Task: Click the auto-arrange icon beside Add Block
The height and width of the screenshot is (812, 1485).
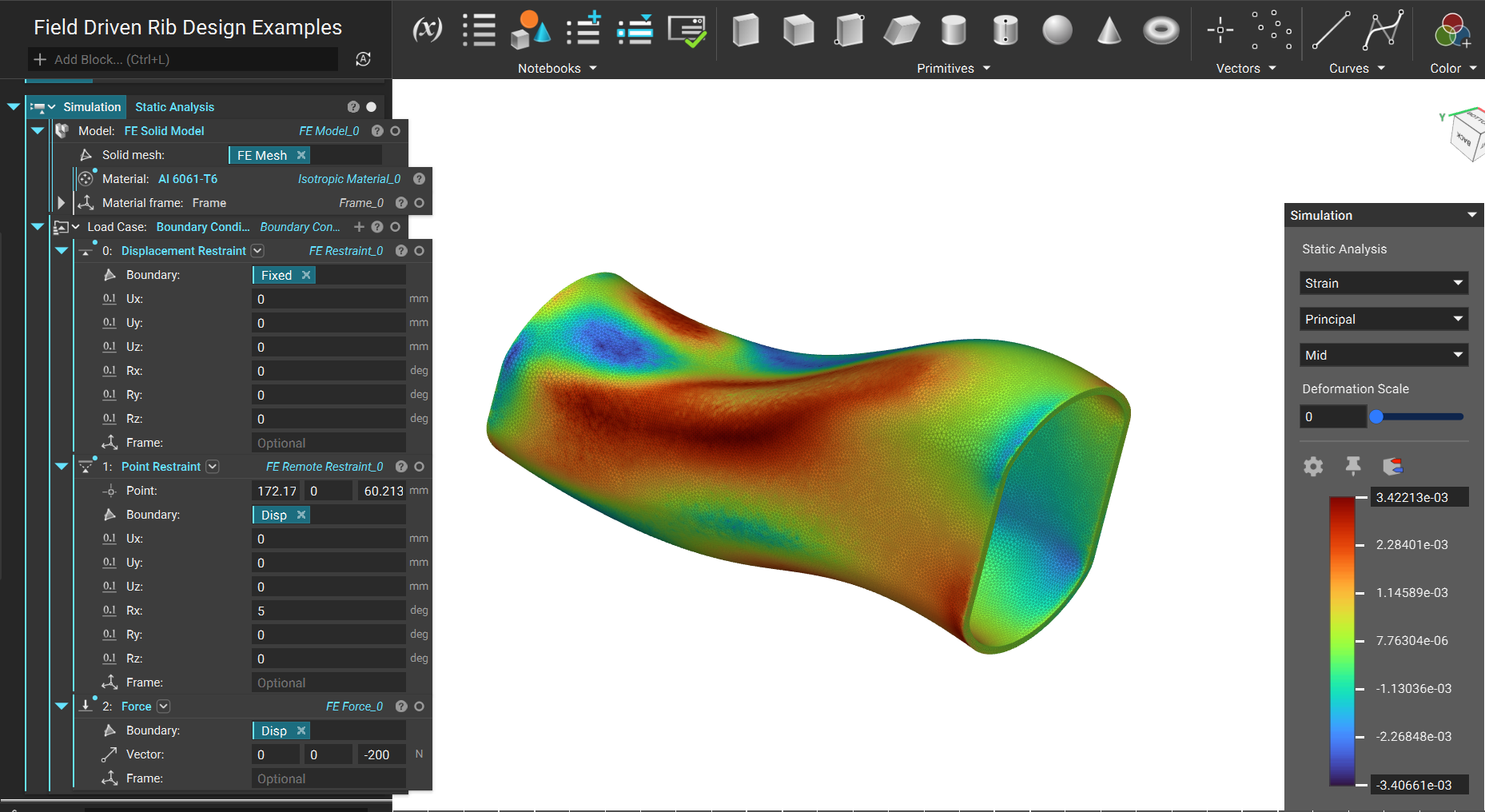Action: [363, 59]
